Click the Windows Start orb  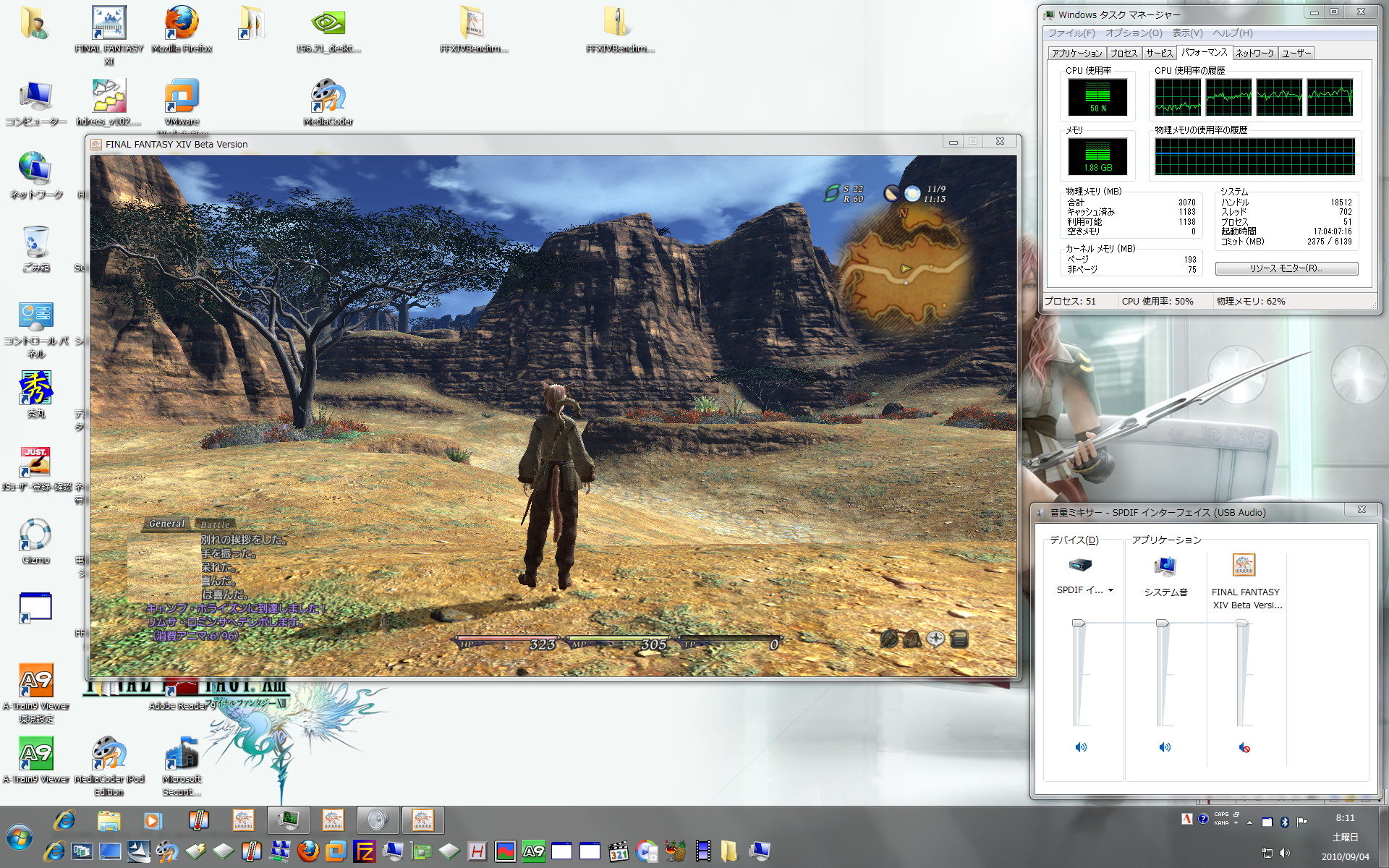click(20, 838)
